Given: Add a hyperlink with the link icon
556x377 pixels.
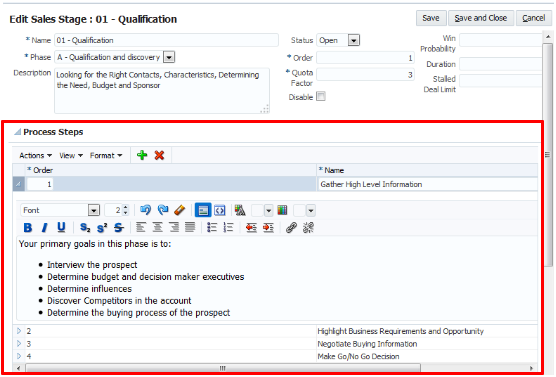Looking at the screenshot, I should tap(291, 227).
